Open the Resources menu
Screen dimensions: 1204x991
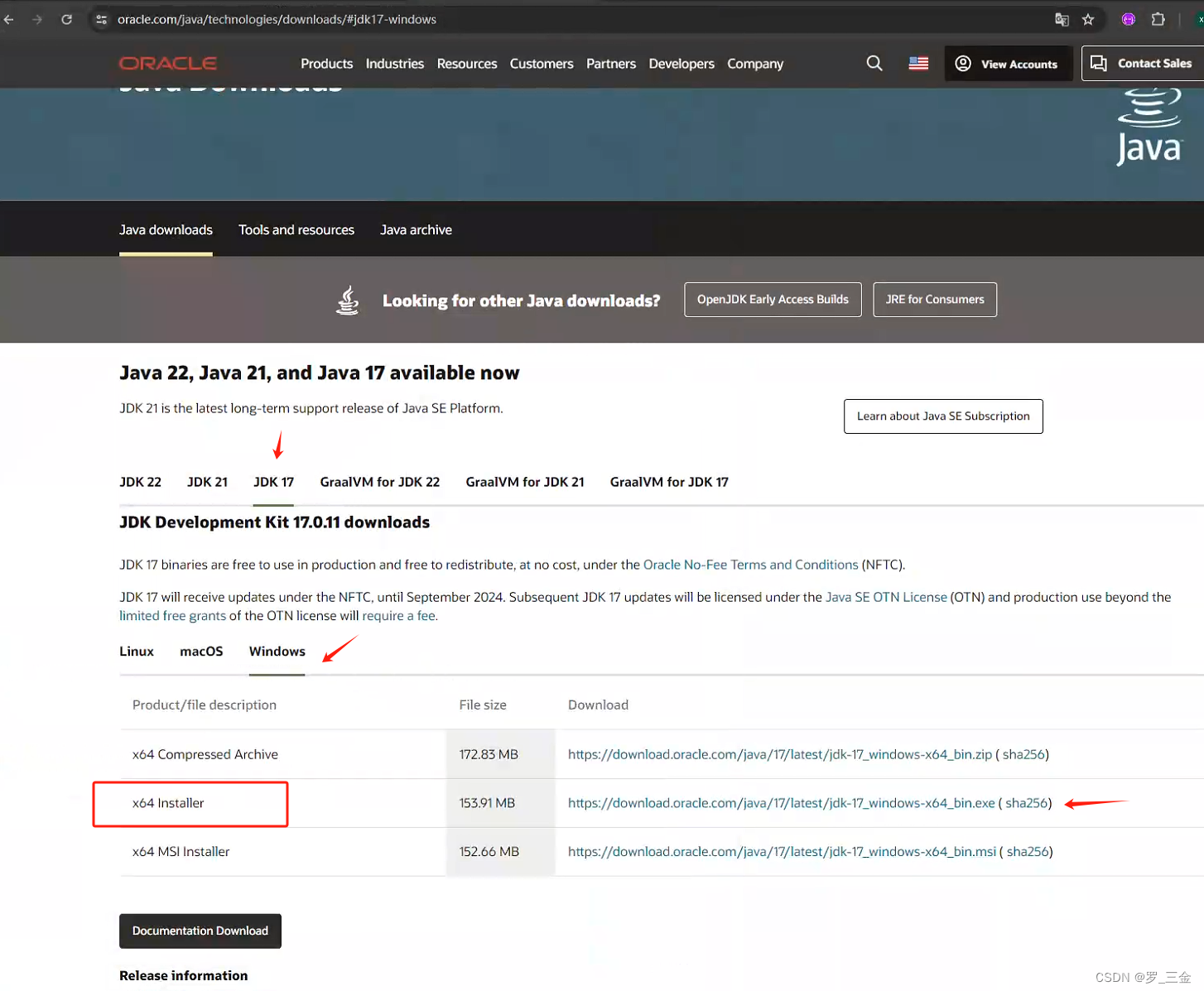point(467,64)
